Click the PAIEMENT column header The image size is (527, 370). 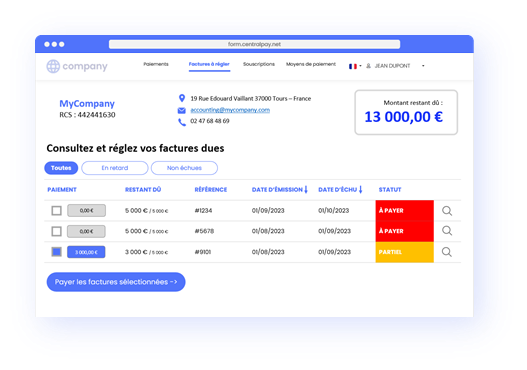click(x=62, y=190)
